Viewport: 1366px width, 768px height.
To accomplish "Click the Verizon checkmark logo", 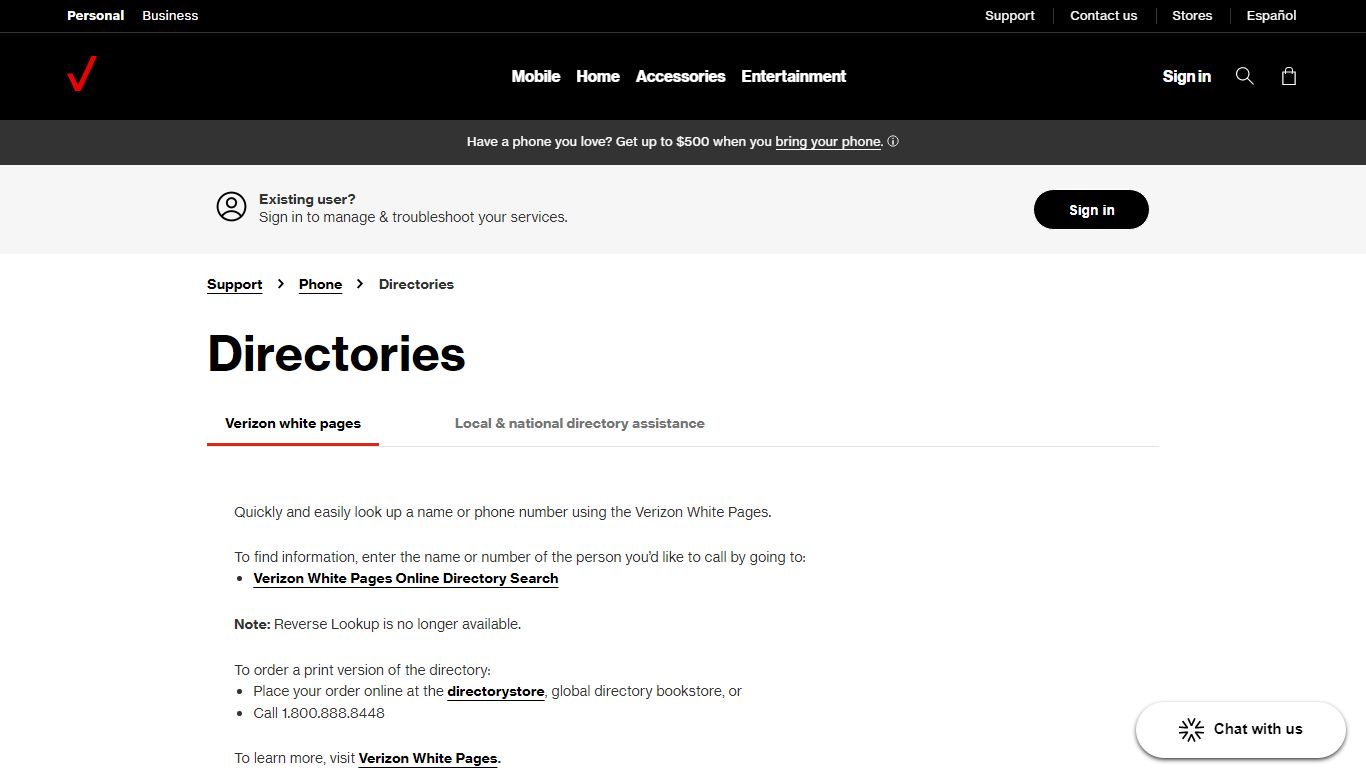I will (82, 75).
